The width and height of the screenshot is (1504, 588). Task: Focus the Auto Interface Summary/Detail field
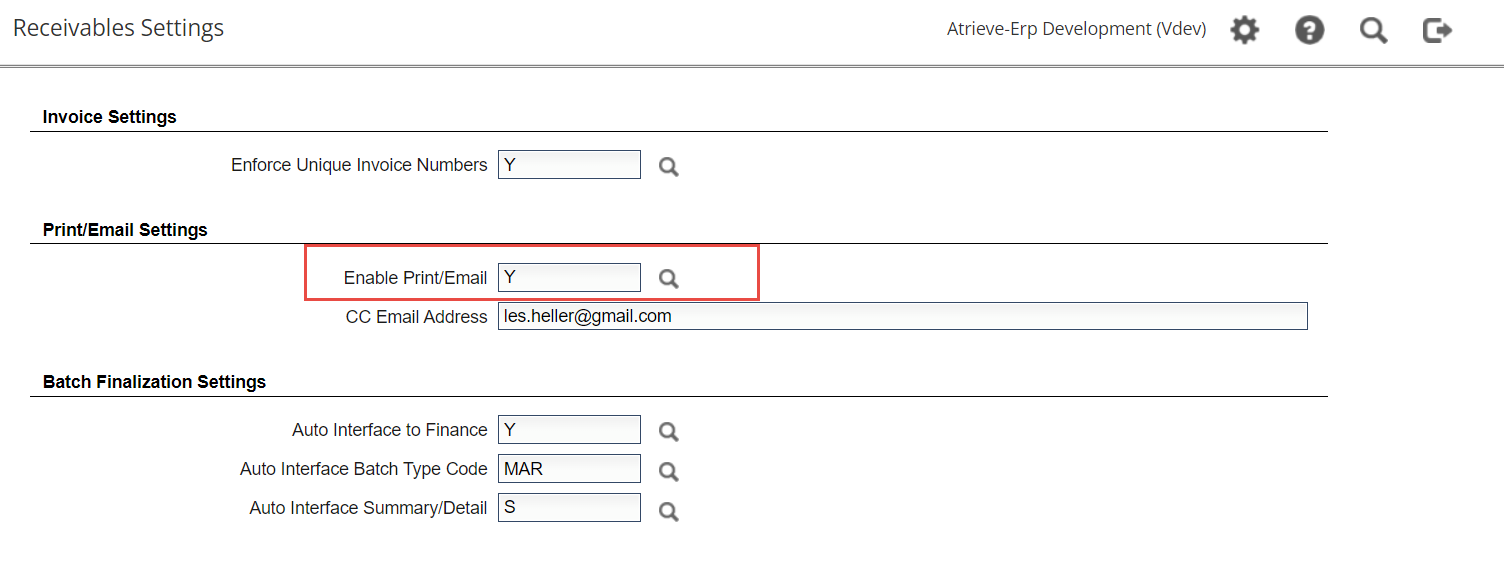pos(569,507)
